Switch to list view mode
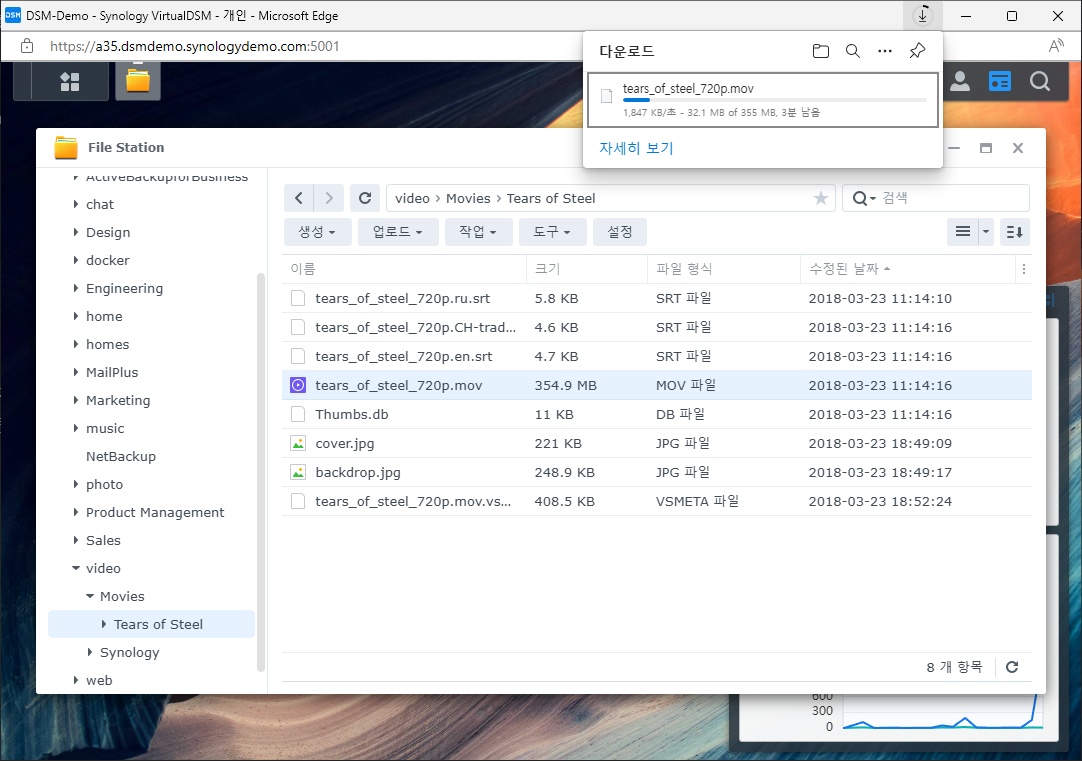This screenshot has height=761, width=1082. [x=963, y=232]
